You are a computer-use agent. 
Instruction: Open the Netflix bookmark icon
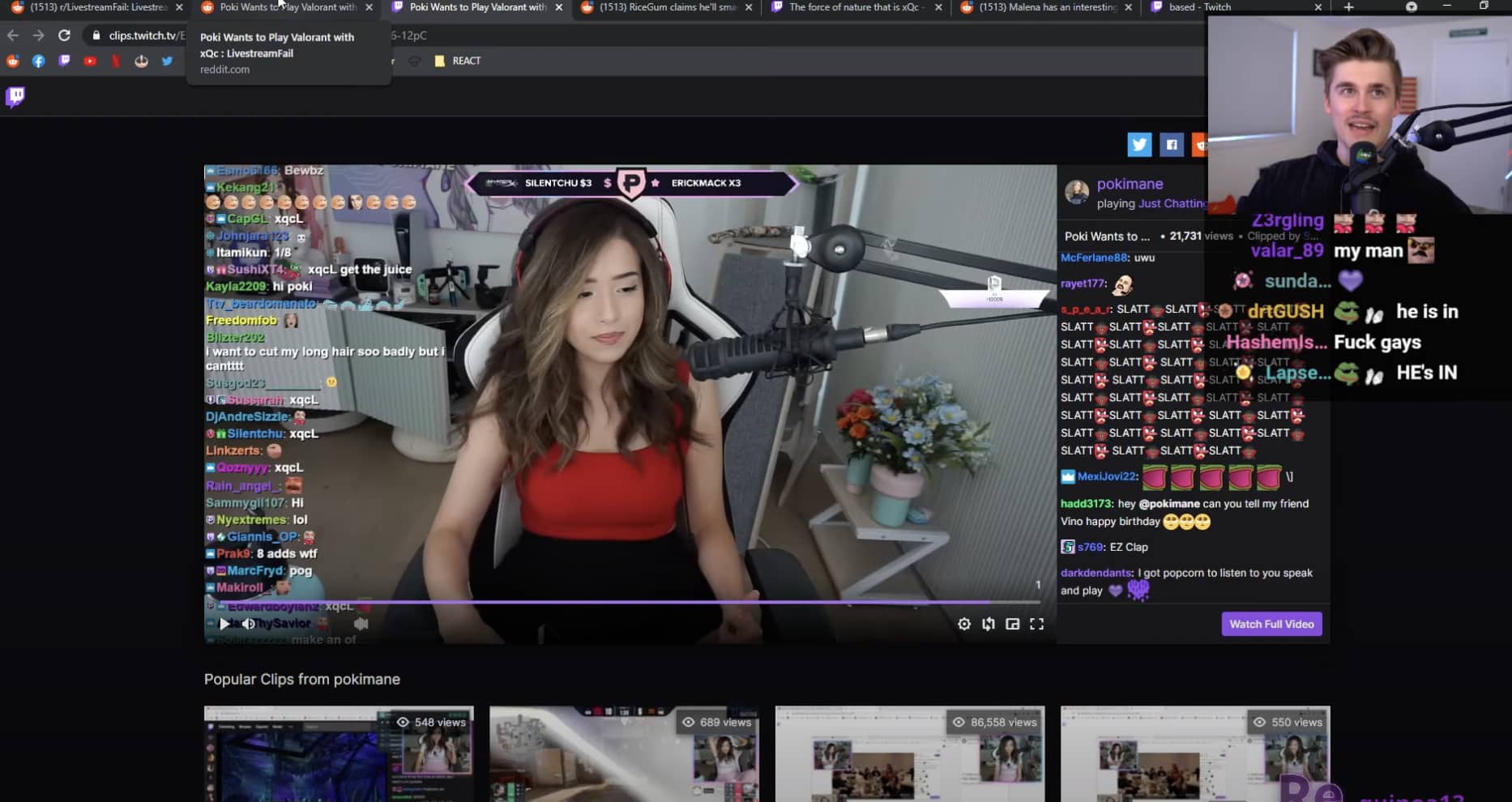pos(116,61)
